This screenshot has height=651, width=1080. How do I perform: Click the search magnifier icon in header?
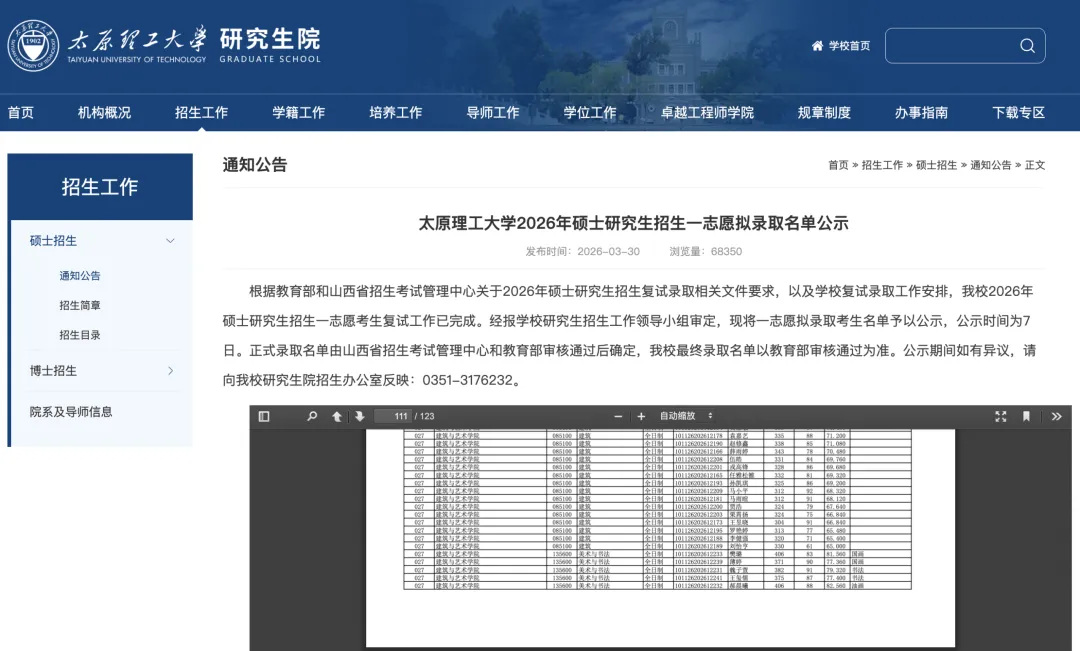(1027, 45)
